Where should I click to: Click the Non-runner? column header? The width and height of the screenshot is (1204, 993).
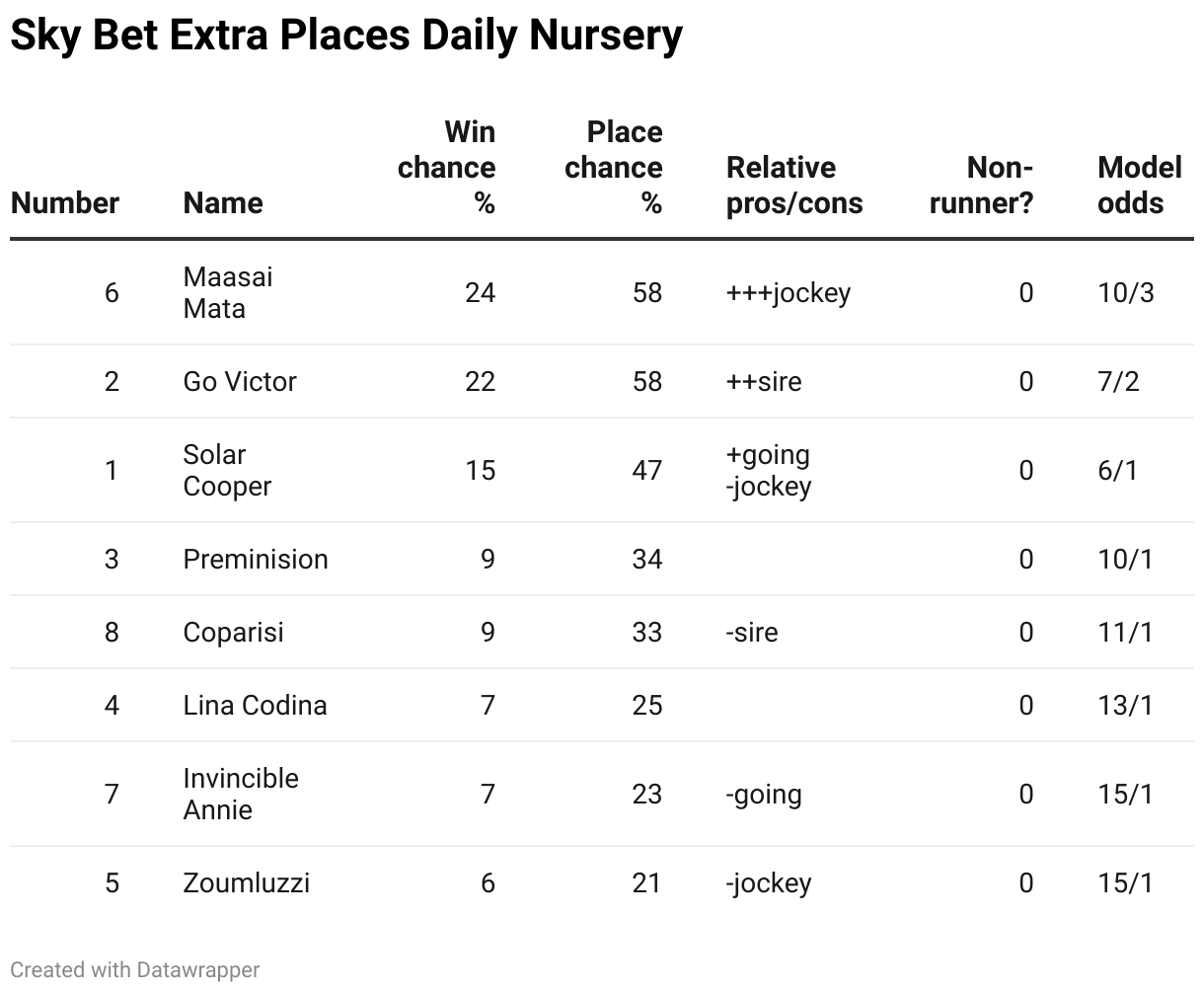(982, 186)
